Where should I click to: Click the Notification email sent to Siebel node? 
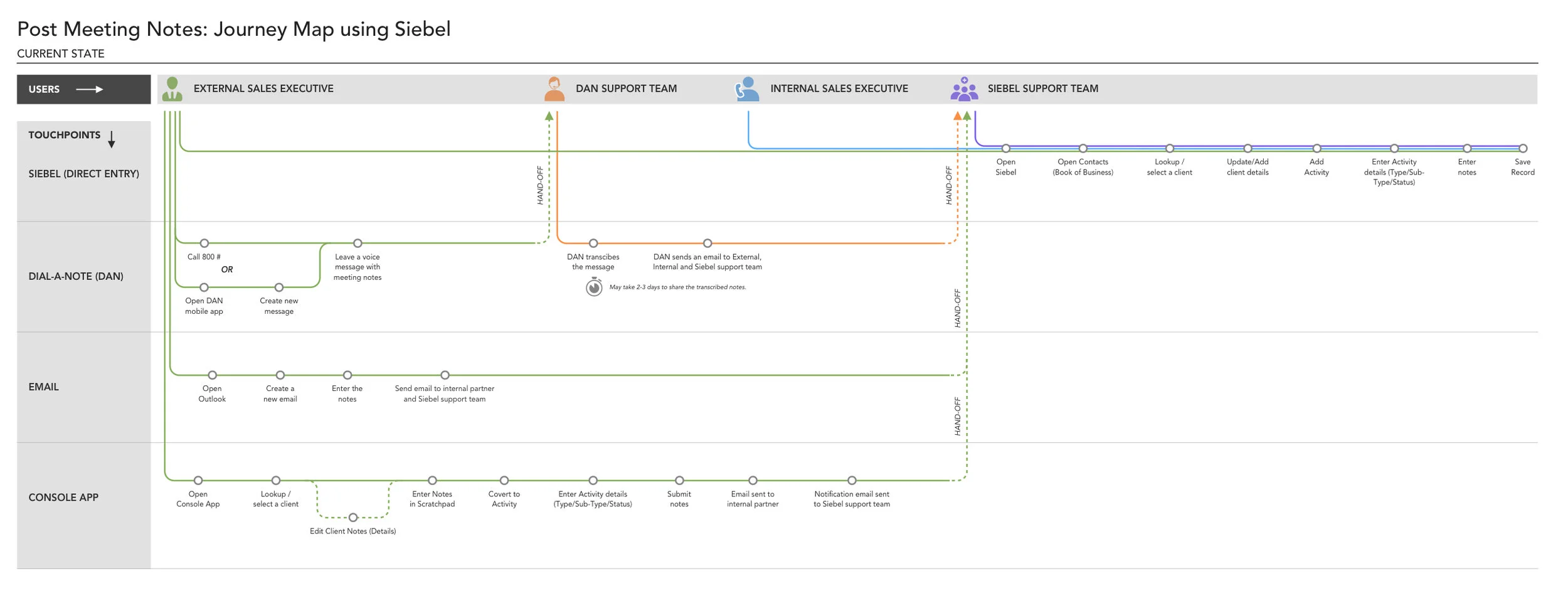tap(852, 481)
